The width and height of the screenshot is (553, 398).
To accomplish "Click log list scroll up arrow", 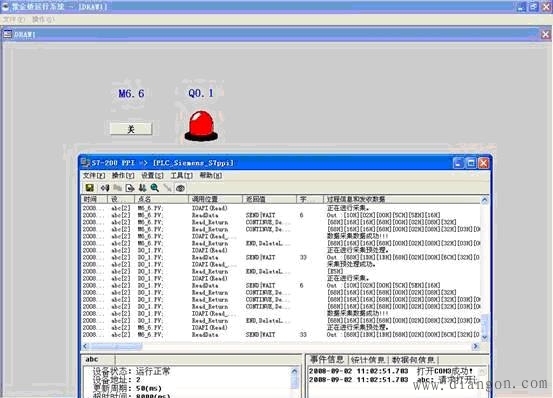I will coord(485,200).
